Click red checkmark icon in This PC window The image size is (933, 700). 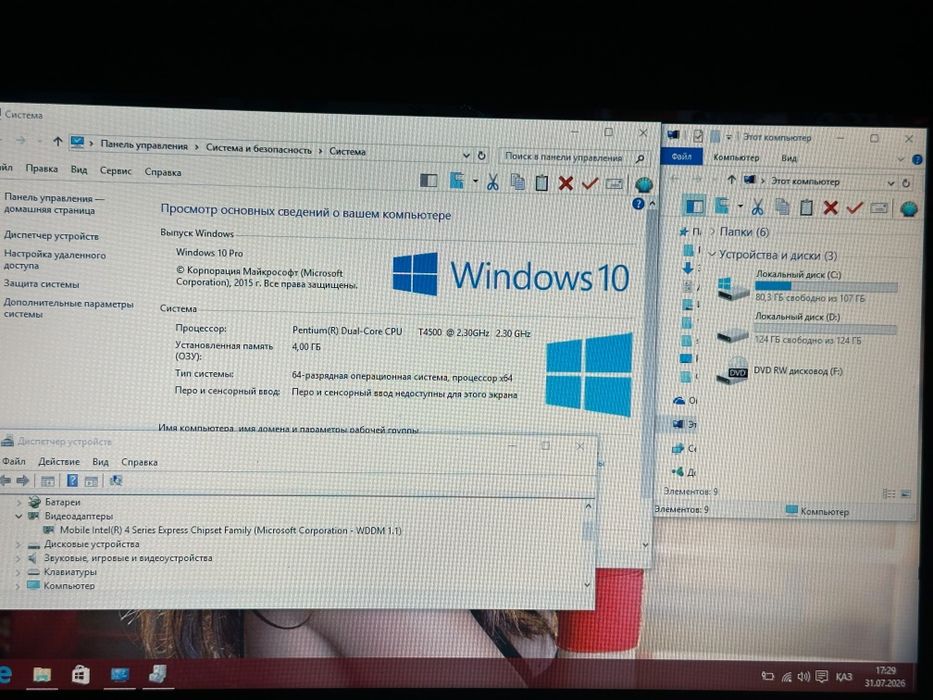854,208
